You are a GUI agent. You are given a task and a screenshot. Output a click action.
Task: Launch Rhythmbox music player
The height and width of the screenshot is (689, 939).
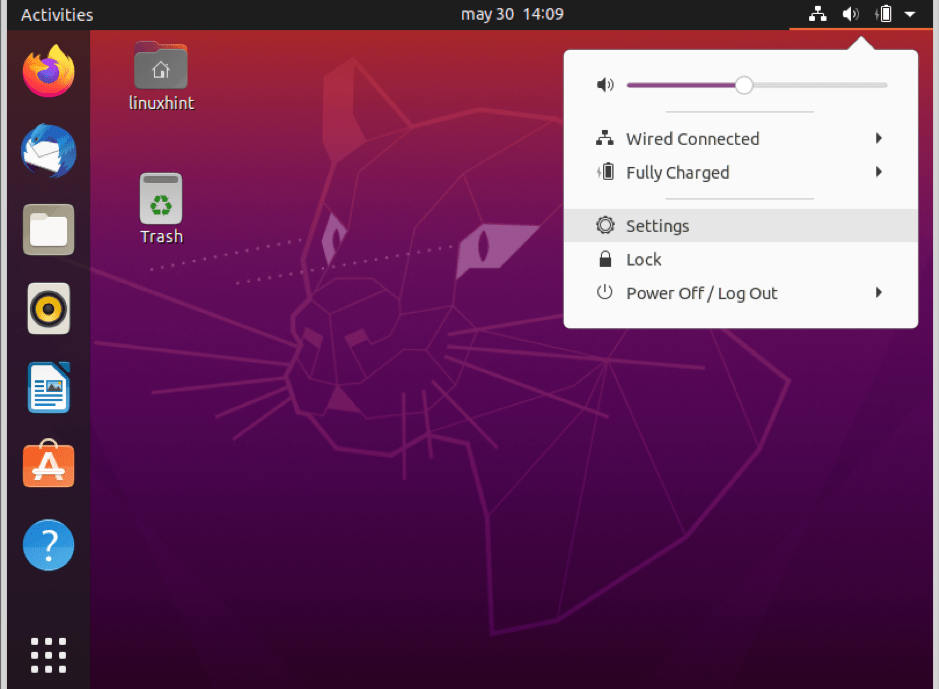(49, 309)
